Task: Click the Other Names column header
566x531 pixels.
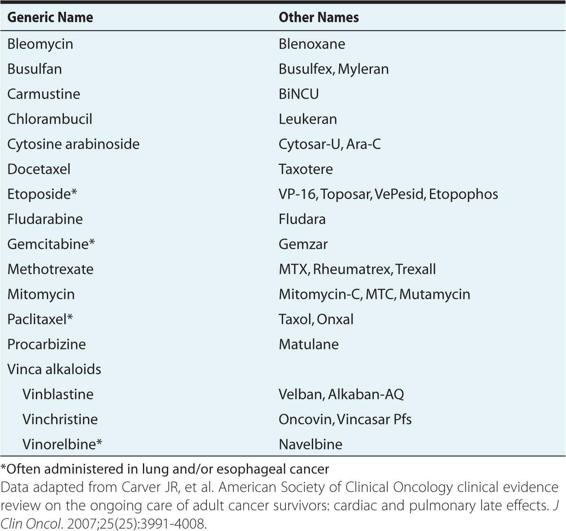Action: click(x=318, y=17)
